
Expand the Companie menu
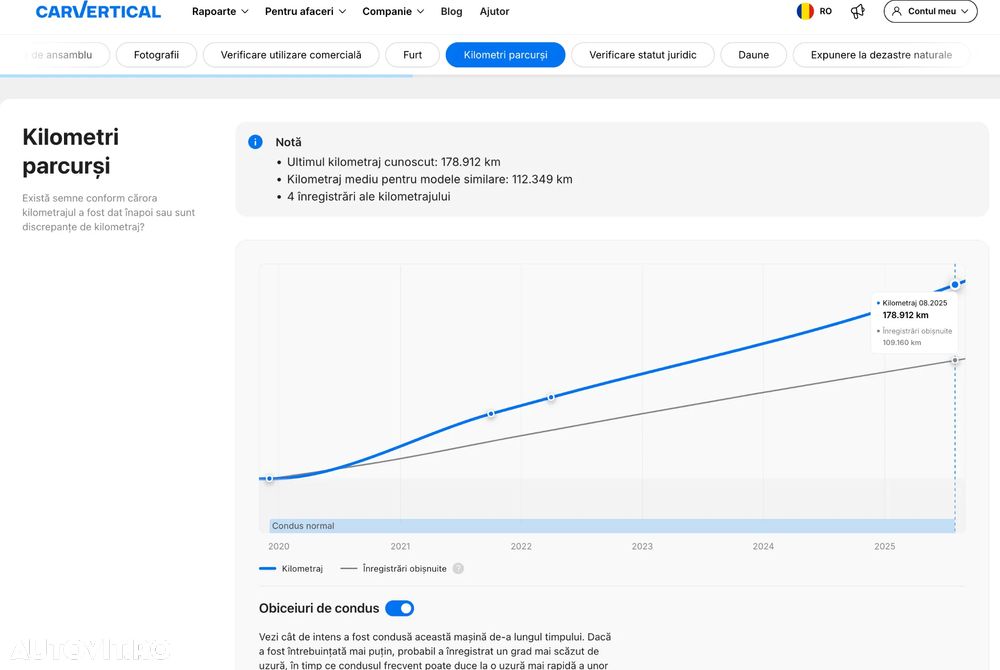pyautogui.click(x=393, y=12)
